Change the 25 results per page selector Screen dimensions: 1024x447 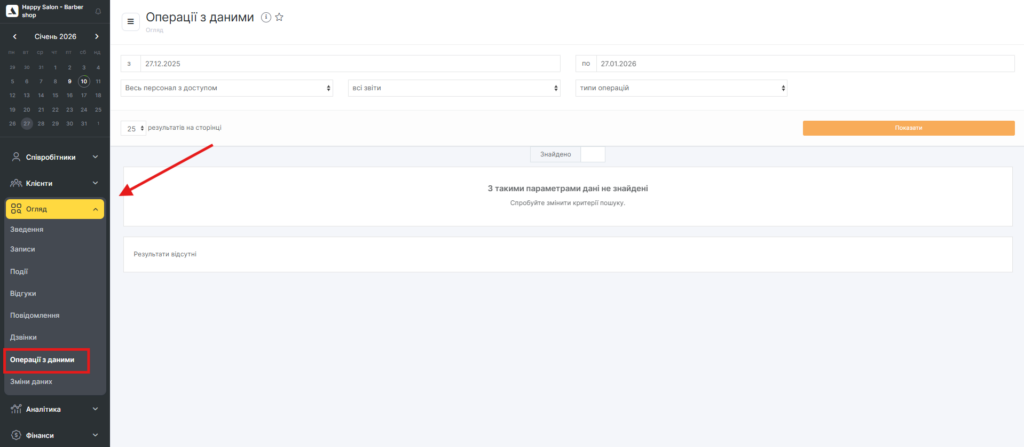[x=134, y=129]
